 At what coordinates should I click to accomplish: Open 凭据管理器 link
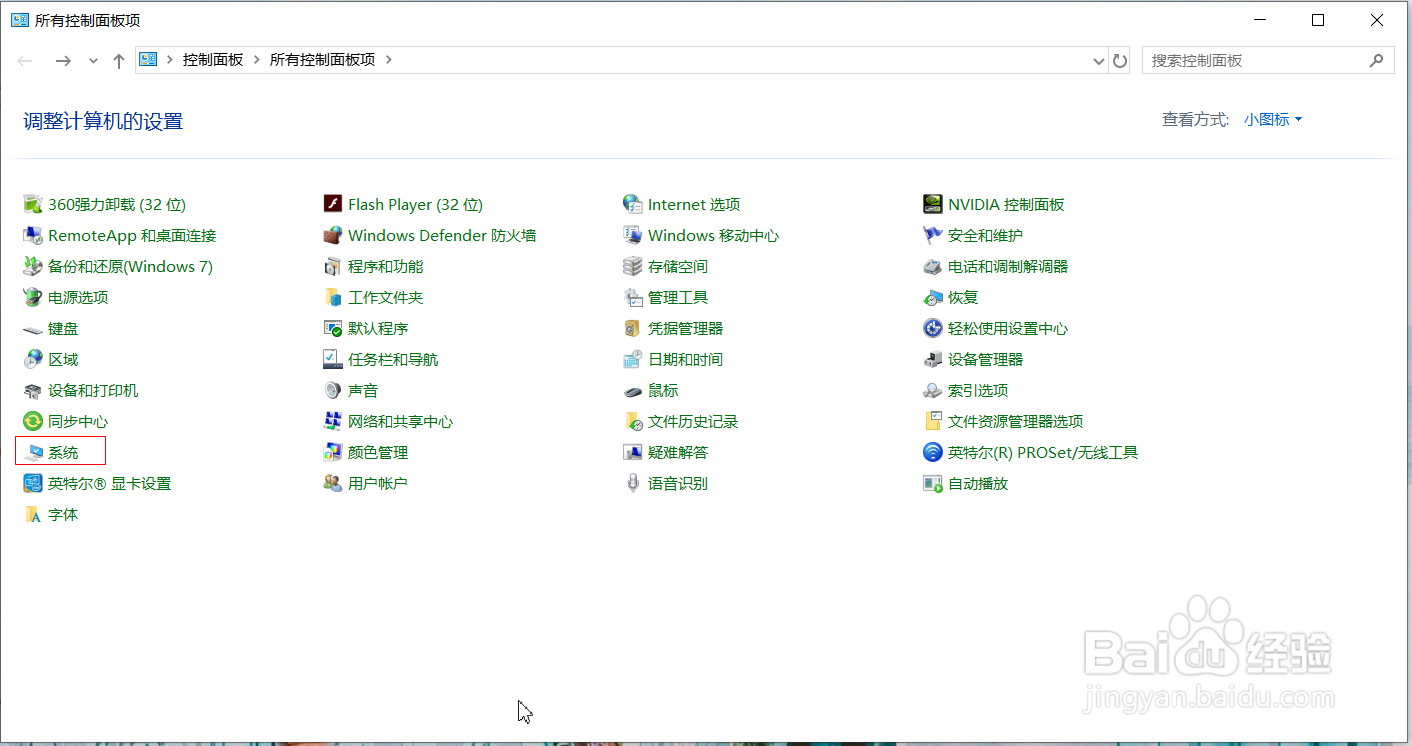pyautogui.click(x=685, y=328)
